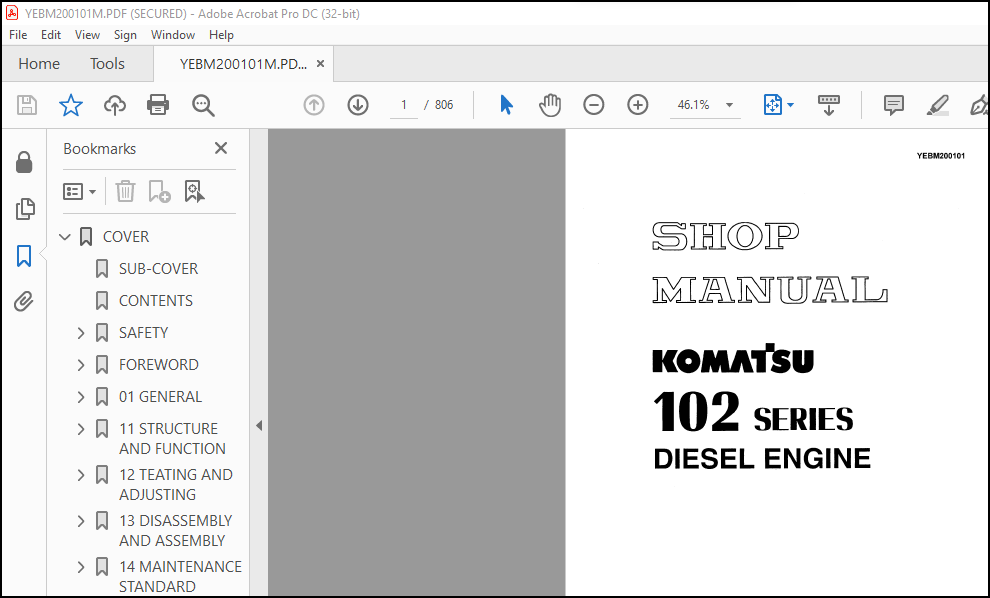The height and width of the screenshot is (598, 990).
Task: Click the Acrobat PDF icon in title bar
Action: pos(12,13)
